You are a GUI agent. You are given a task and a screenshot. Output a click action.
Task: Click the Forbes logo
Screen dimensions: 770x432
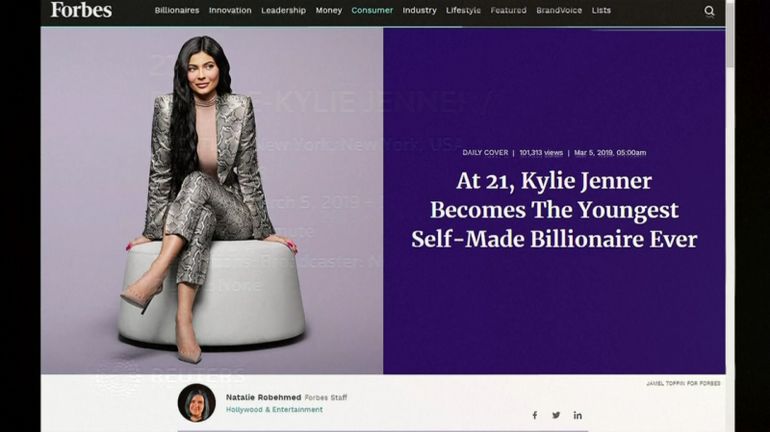pyautogui.click(x=81, y=10)
